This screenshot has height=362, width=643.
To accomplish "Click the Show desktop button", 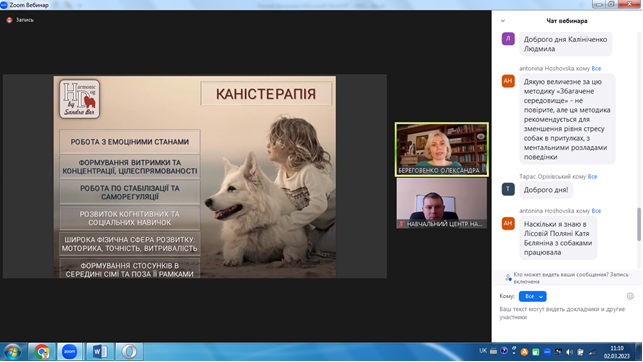I will click(x=638, y=352).
